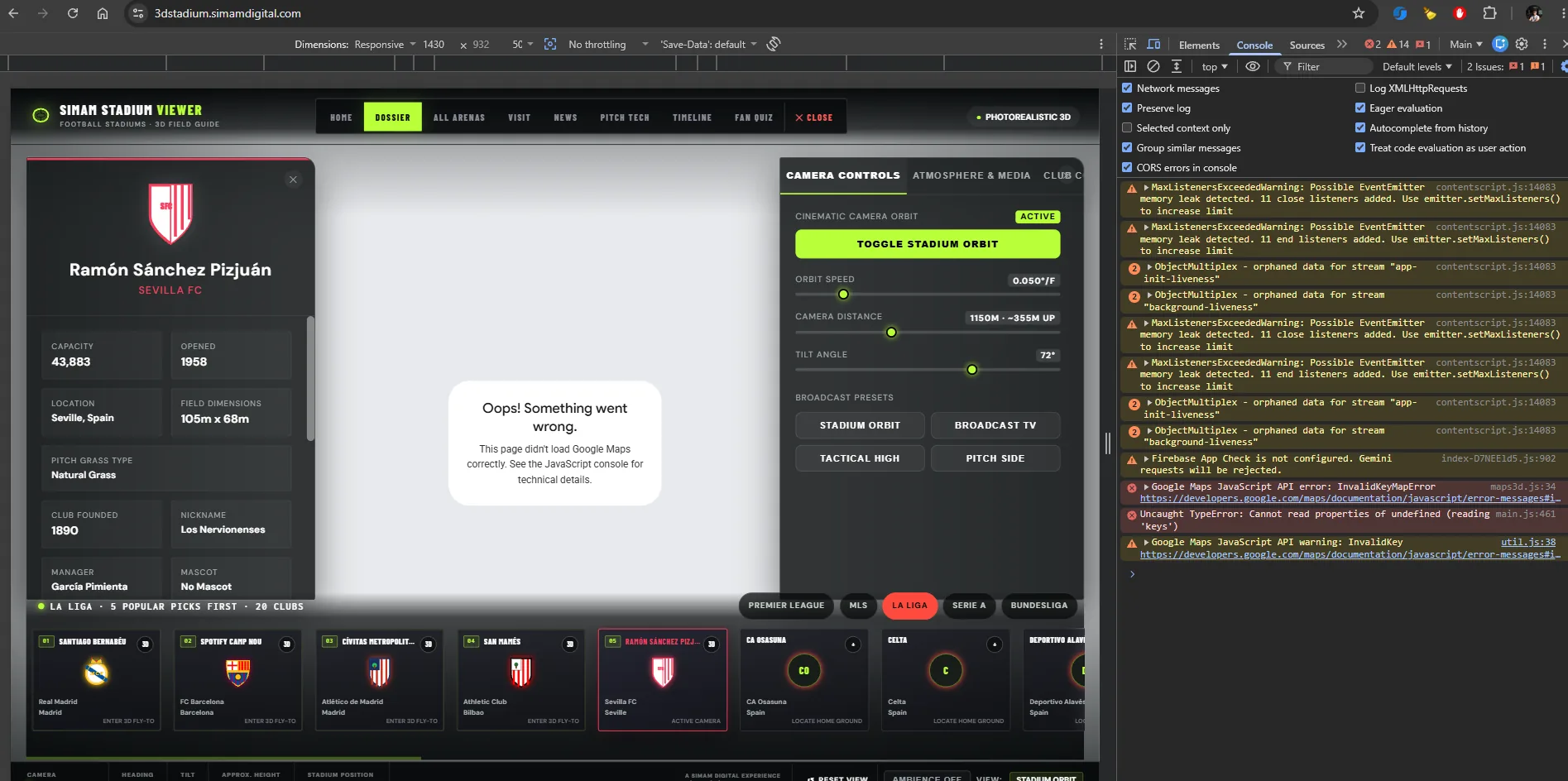The height and width of the screenshot is (781, 1568).
Task: Adjust the Orbit Speed slider
Action: 928,295
